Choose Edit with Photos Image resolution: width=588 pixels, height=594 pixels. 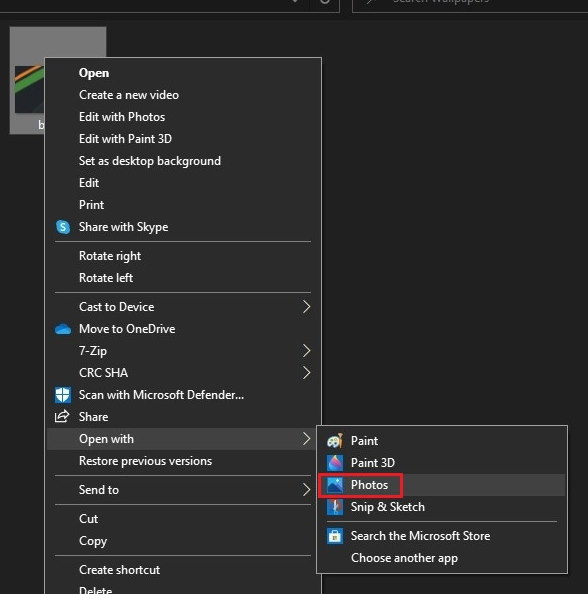(183, 117)
